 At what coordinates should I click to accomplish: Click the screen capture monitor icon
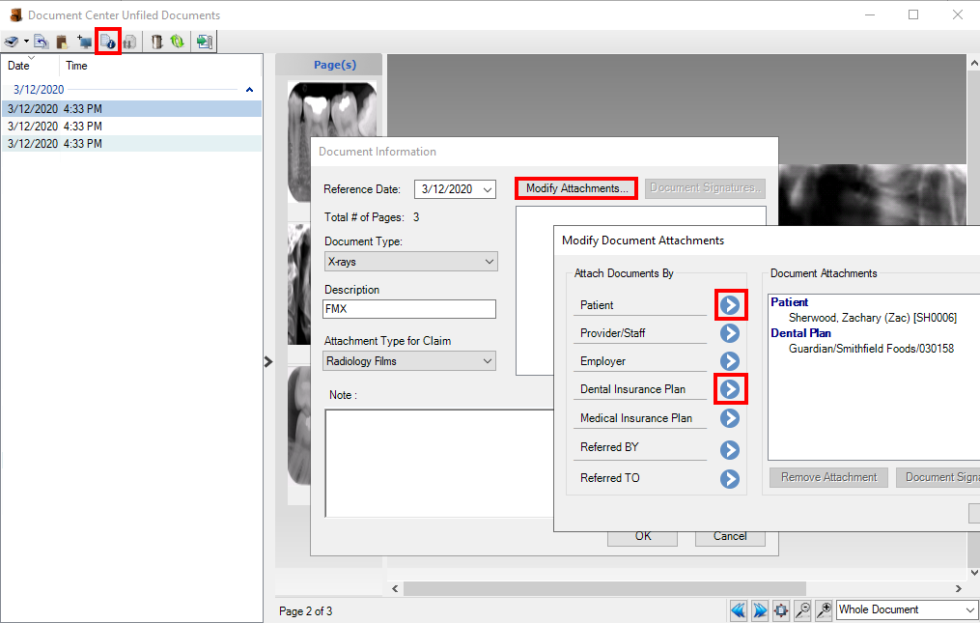coord(84,42)
